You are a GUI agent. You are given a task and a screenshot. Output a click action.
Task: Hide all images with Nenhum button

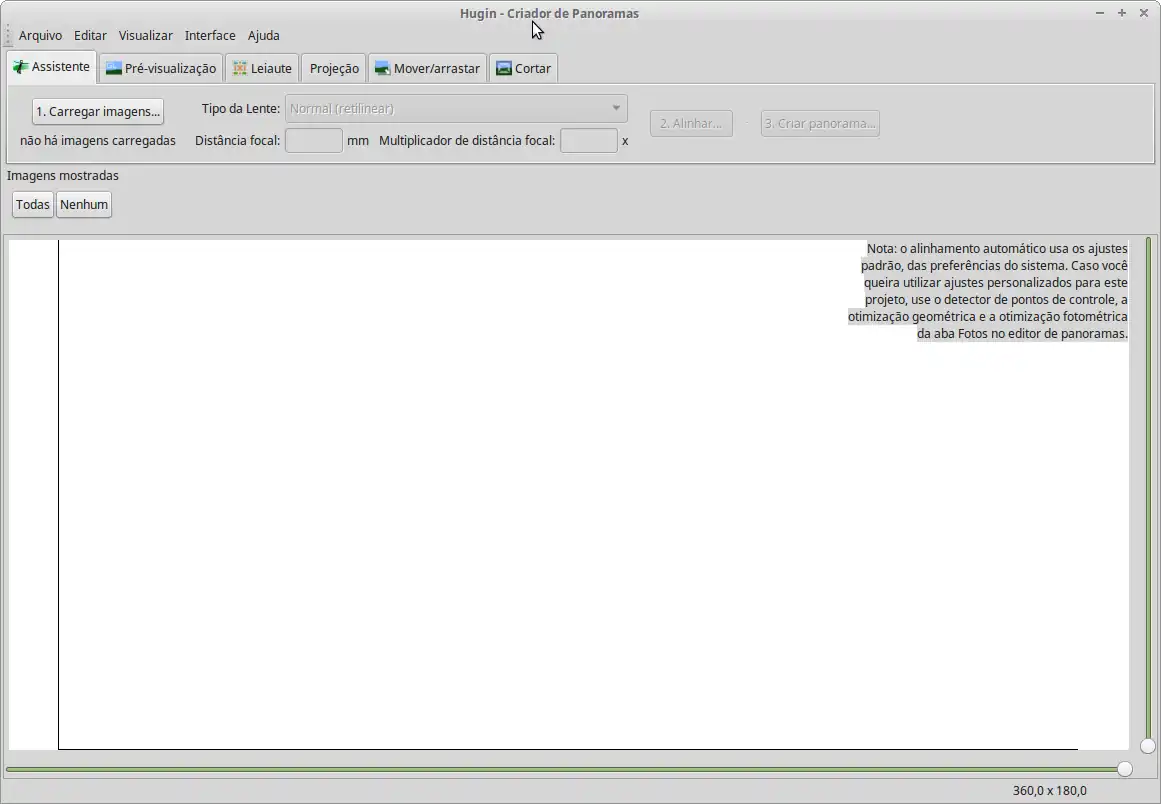[x=84, y=204]
